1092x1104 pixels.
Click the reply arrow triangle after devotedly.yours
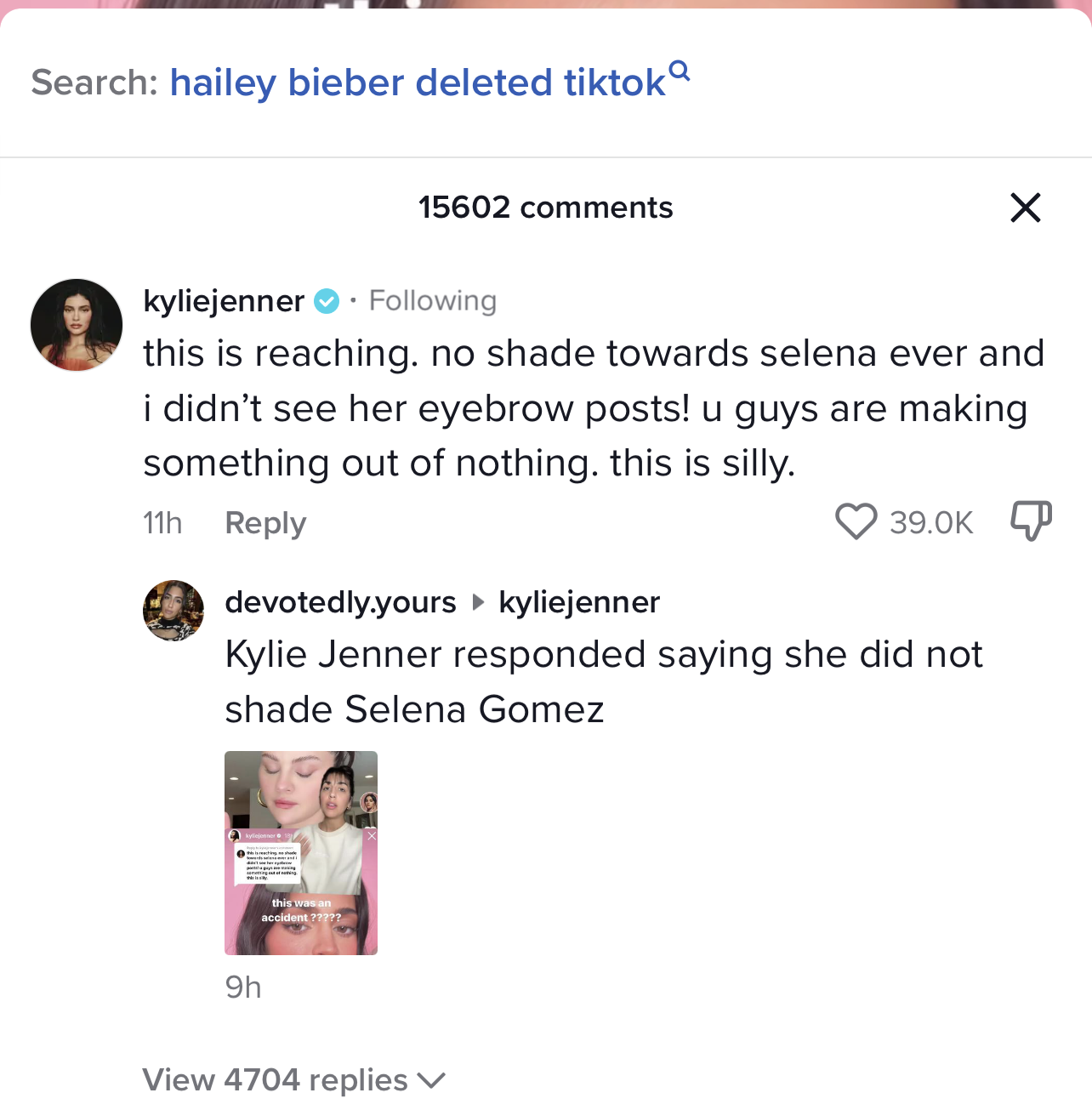[x=478, y=602]
